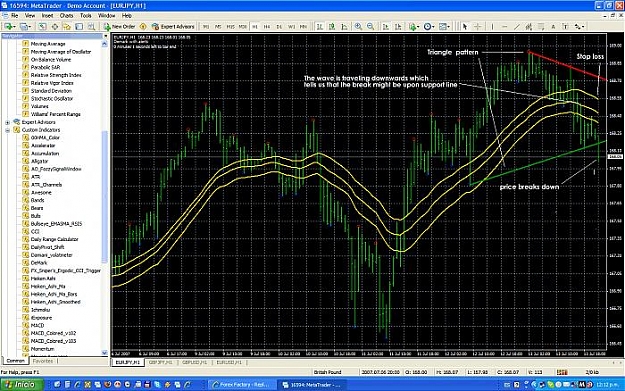This screenshot has height=391, width=625.
Task: Switch to the Favorites navigator tab
Action: point(43,361)
